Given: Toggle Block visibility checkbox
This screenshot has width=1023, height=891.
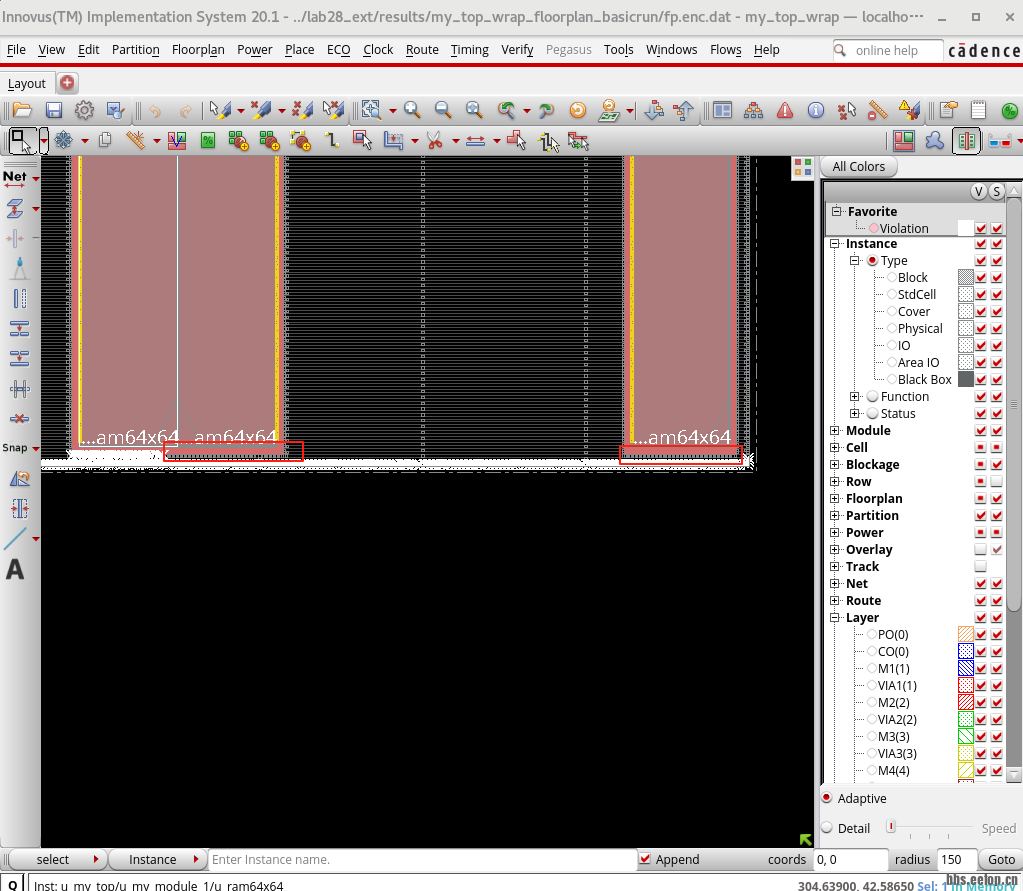Looking at the screenshot, I should coord(981,277).
